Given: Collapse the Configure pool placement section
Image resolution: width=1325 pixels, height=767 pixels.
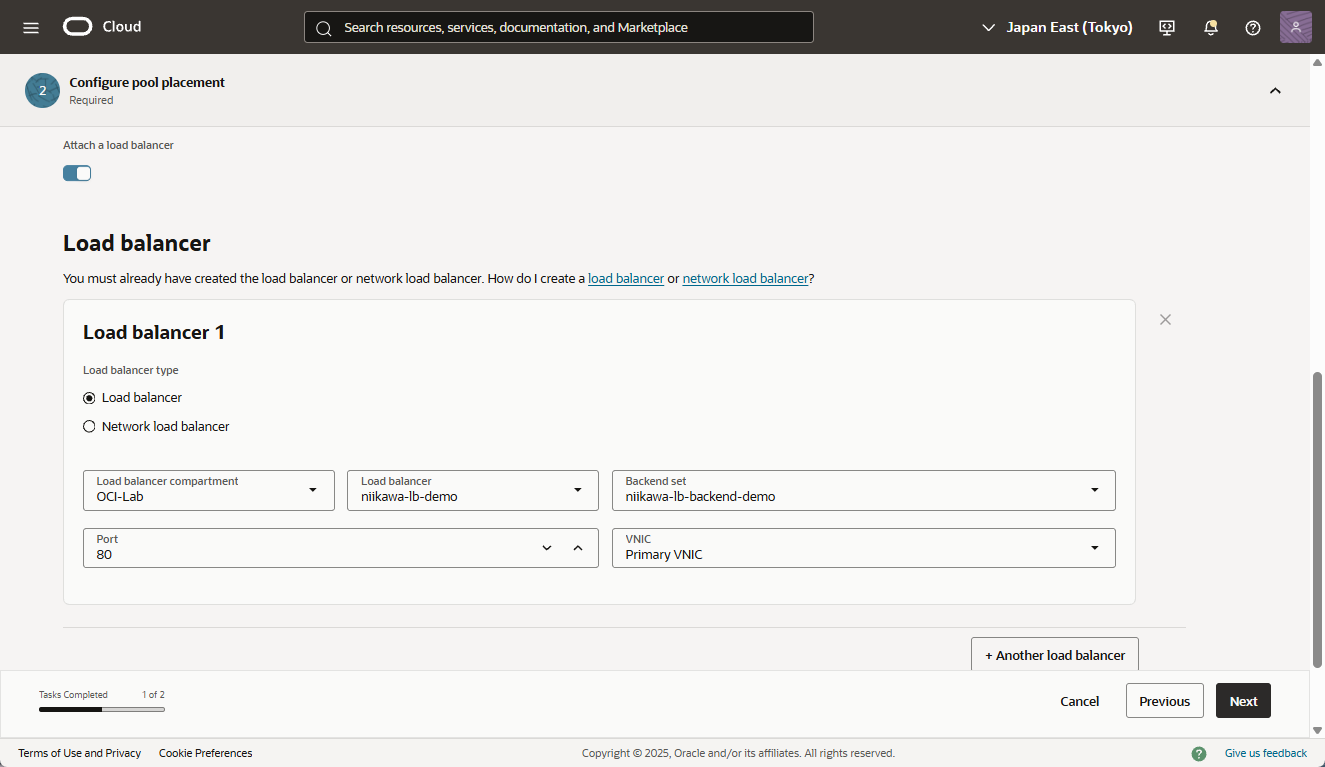Looking at the screenshot, I should click(x=1275, y=91).
